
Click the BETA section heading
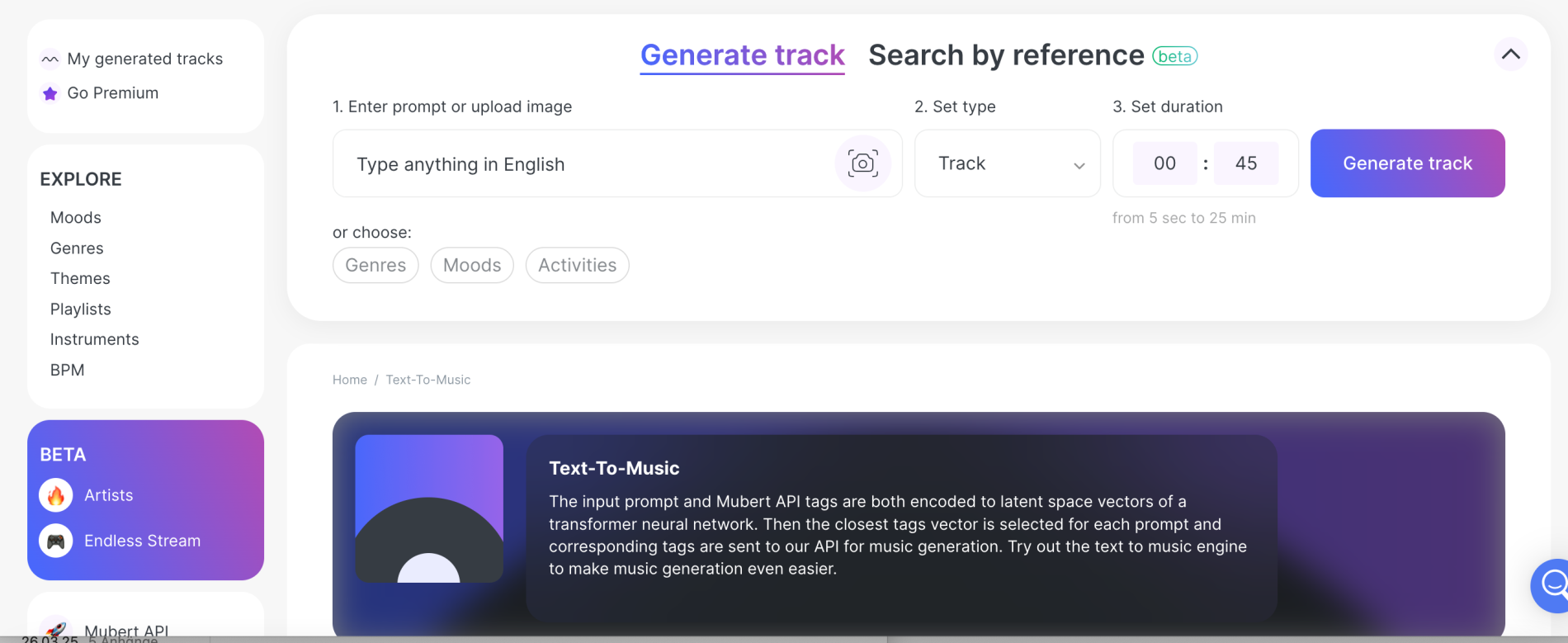tap(63, 455)
